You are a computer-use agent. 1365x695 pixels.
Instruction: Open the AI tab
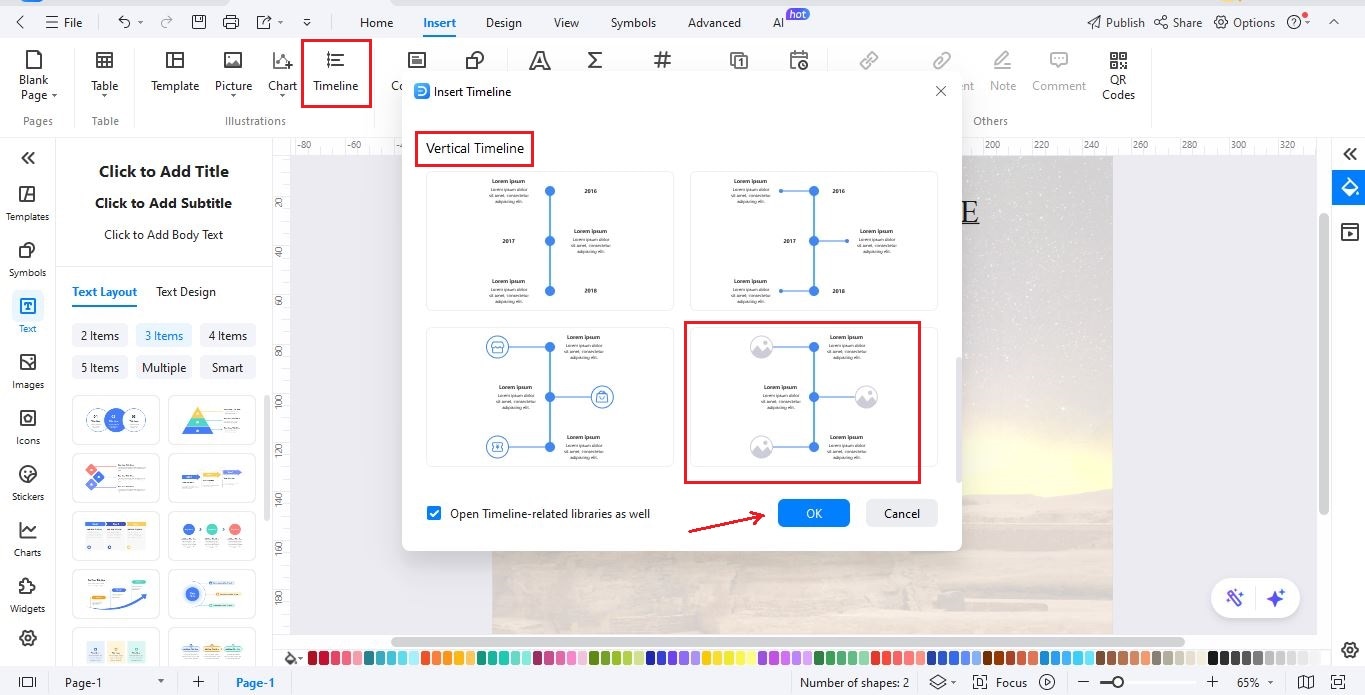click(x=778, y=22)
